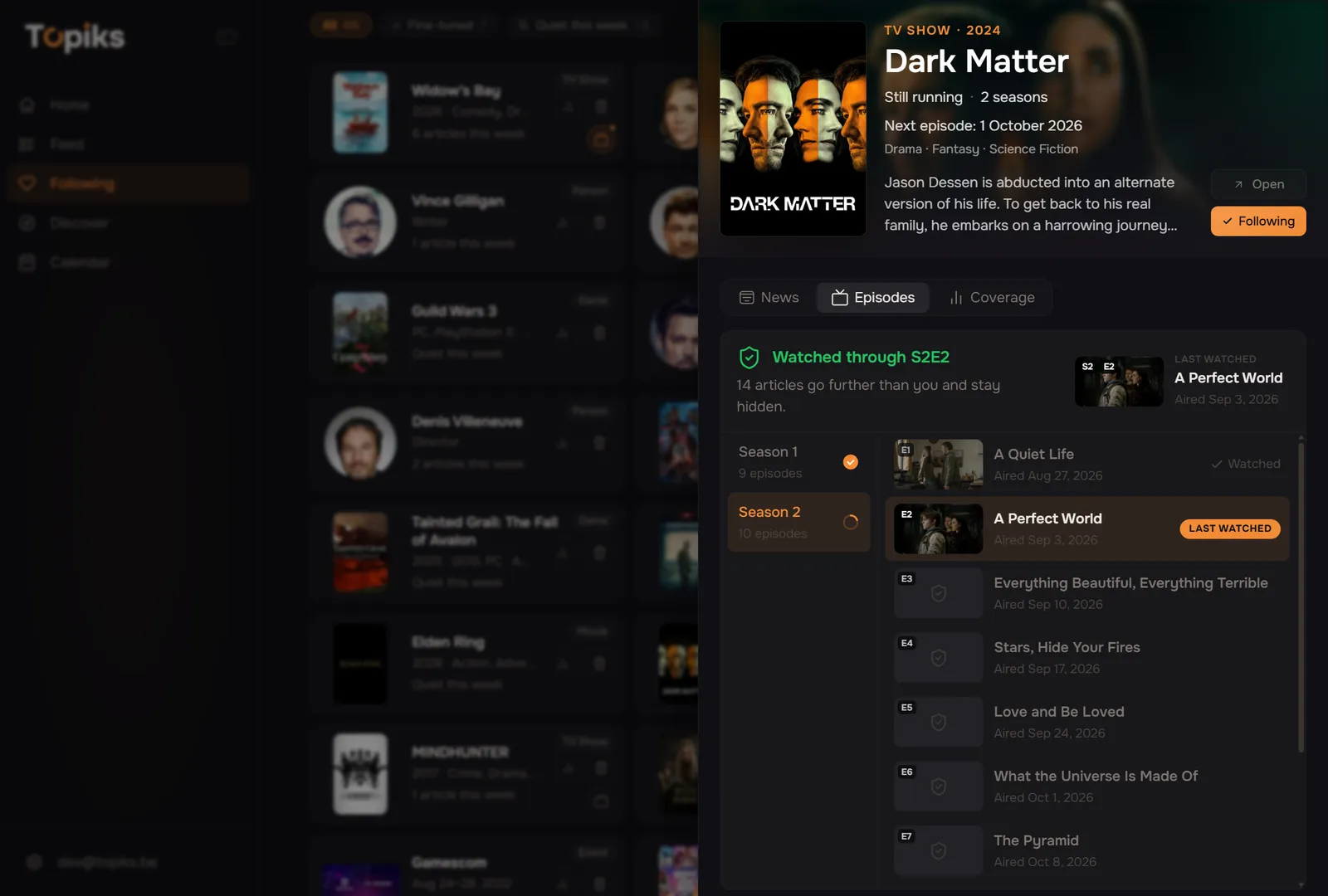Click the scrollbar up arrow of episode list
The image size is (1328, 896).
coord(1301,437)
